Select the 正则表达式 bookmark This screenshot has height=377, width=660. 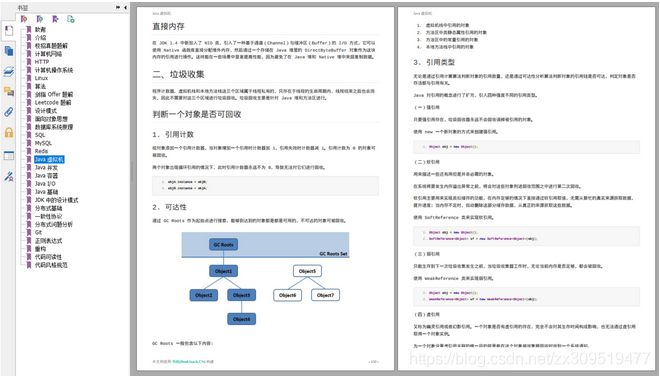48,241
